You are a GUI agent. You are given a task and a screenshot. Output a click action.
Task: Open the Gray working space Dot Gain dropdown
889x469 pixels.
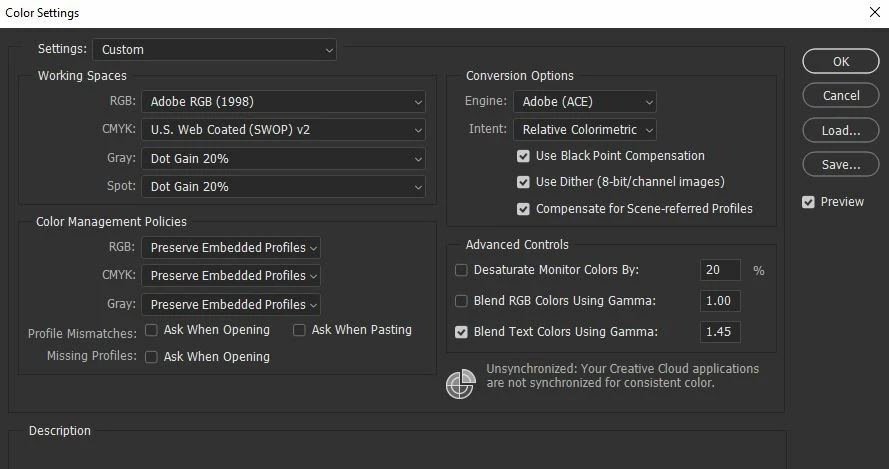283,159
